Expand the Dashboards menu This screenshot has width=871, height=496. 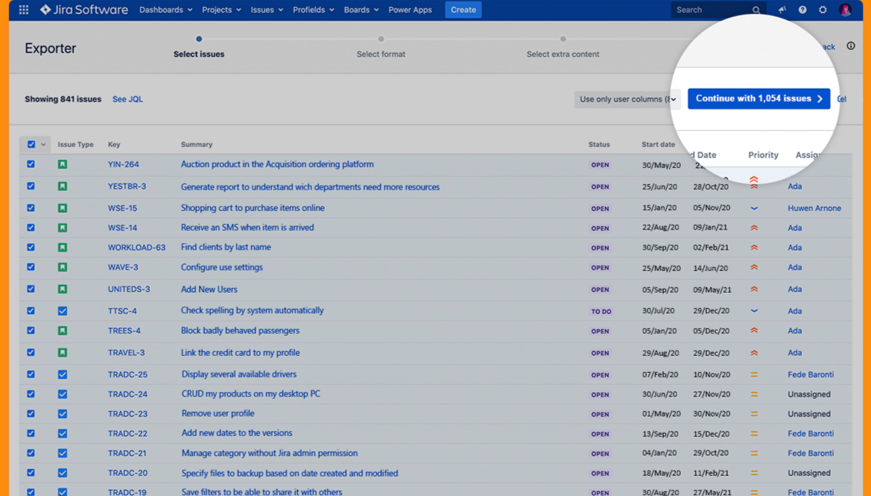(x=165, y=10)
